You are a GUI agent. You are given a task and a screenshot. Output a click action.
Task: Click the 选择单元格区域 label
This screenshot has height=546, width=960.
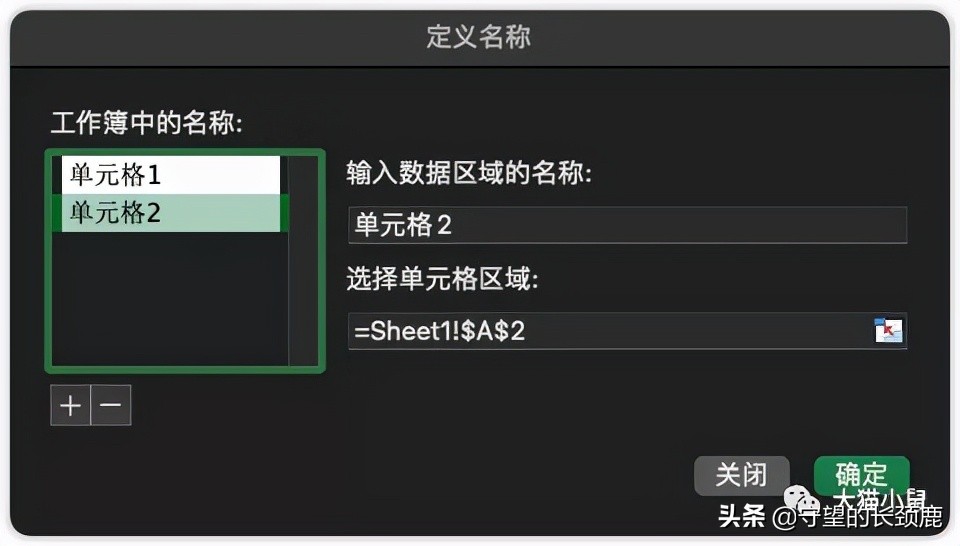point(442,279)
